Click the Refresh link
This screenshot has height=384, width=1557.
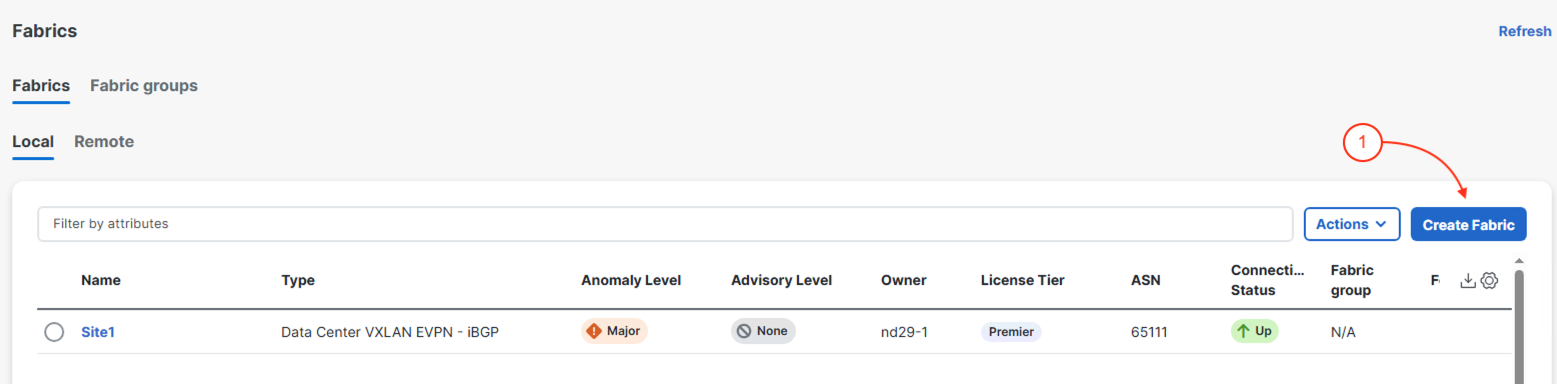tap(1525, 32)
